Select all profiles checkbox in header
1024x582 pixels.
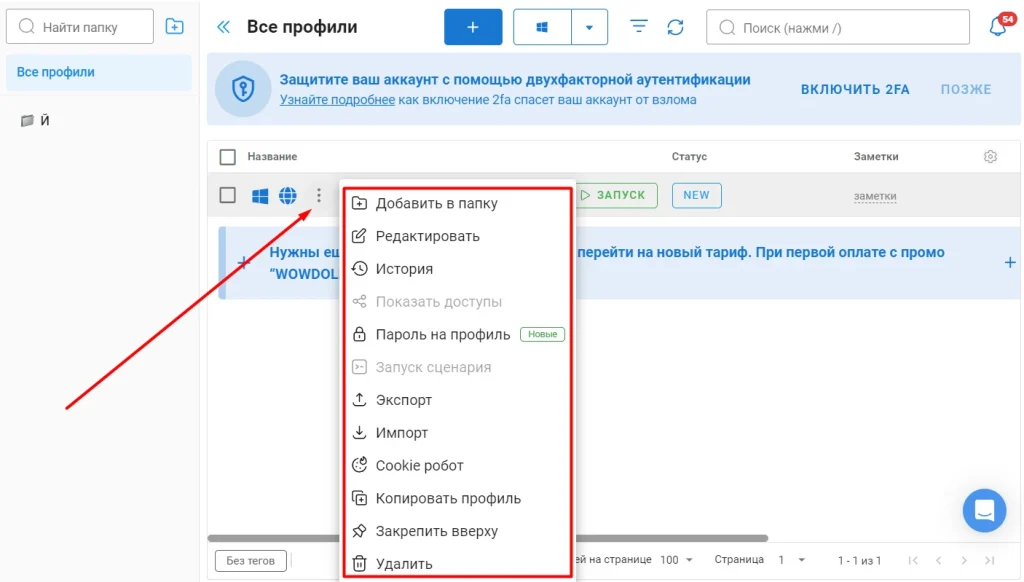point(227,157)
